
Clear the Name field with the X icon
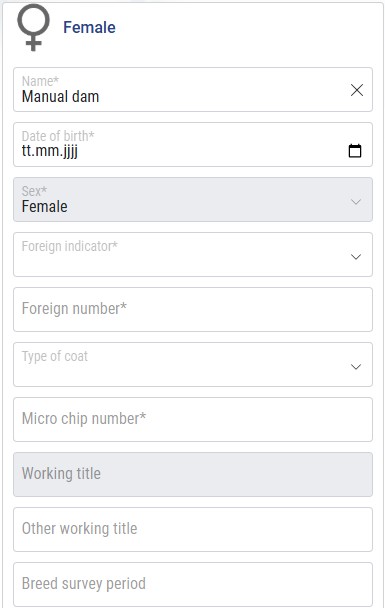tap(357, 90)
